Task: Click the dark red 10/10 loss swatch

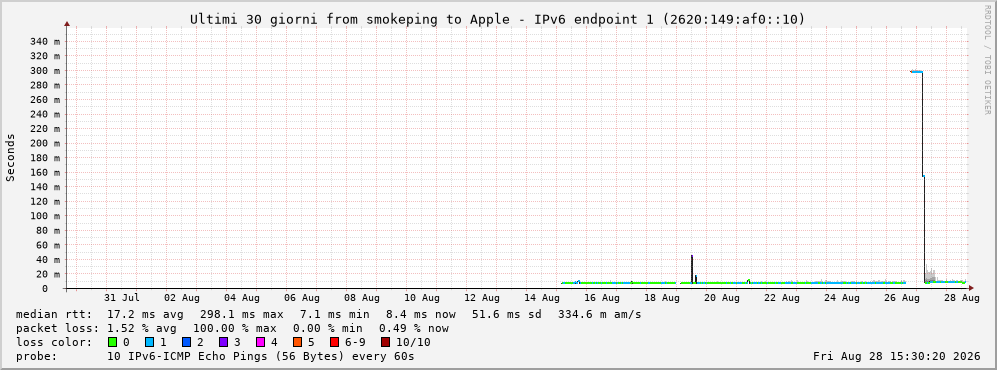Action: 386,342
